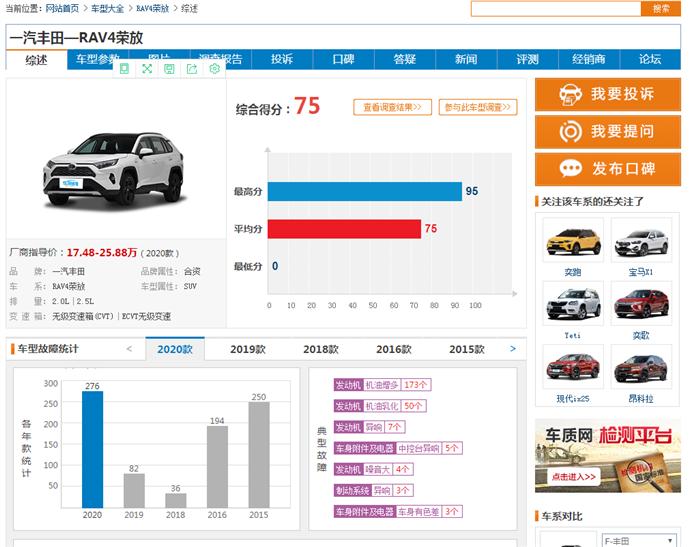Switch to the 口碑 tab
Screen dimensions: 700x547
(x=343, y=59)
